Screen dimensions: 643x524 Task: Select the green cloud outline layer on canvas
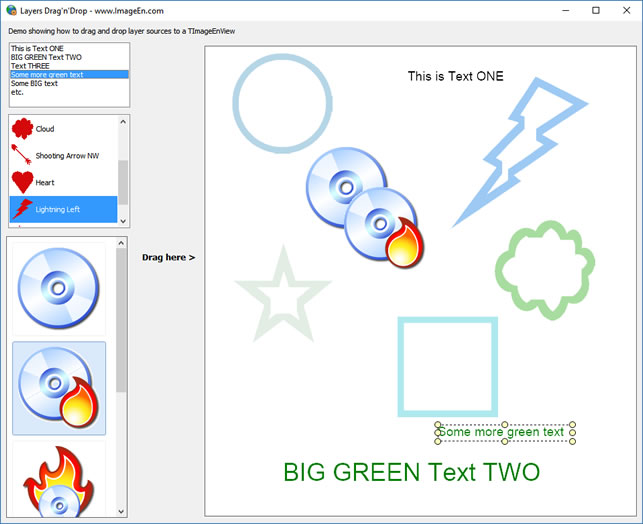pyautogui.click(x=545, y=271)
